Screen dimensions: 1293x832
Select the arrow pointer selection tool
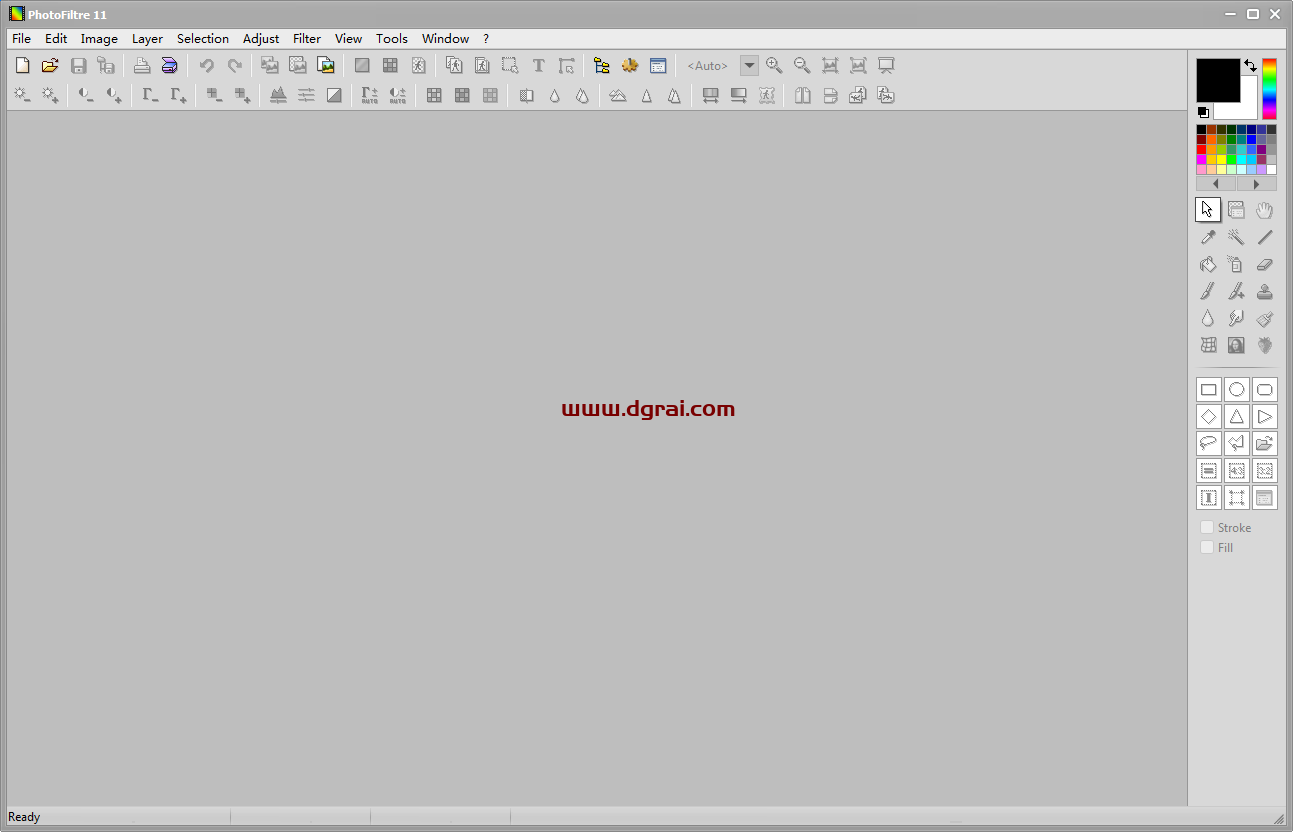tap(1208, 210)
